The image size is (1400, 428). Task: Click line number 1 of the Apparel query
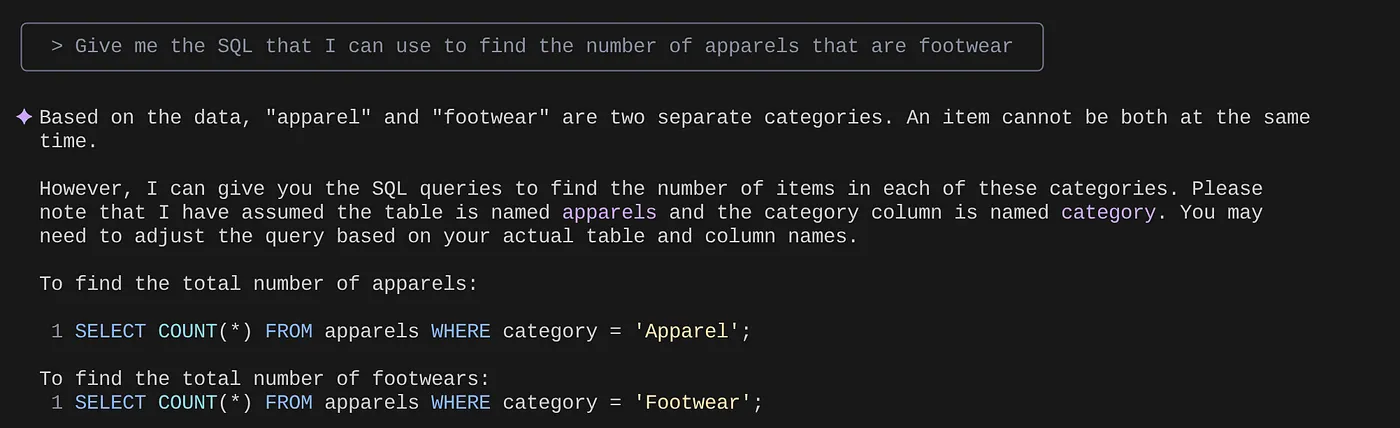tap(57, 331)
